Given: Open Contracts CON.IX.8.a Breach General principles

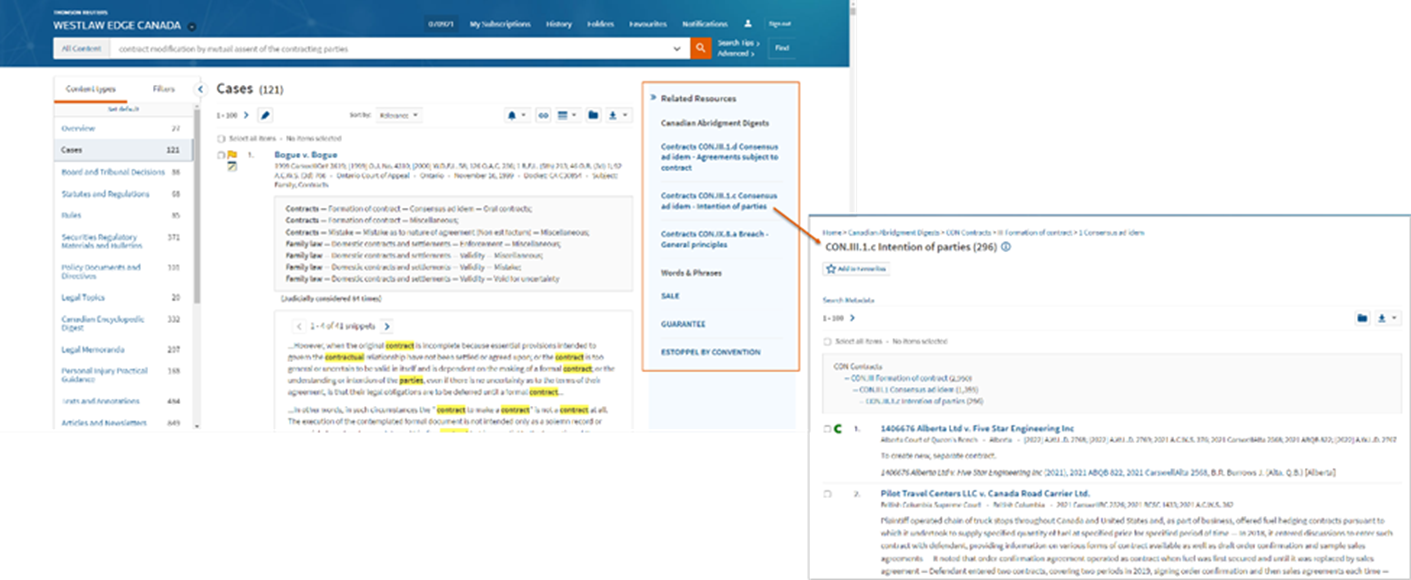Looking at the screenshot, I should [716, 239].
